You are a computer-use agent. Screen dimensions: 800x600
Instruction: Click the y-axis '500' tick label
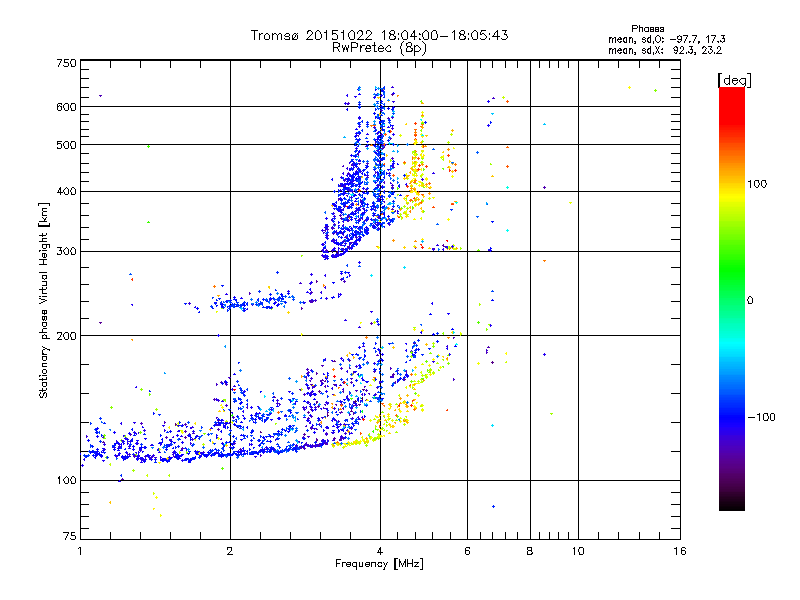tap(66, 145)
